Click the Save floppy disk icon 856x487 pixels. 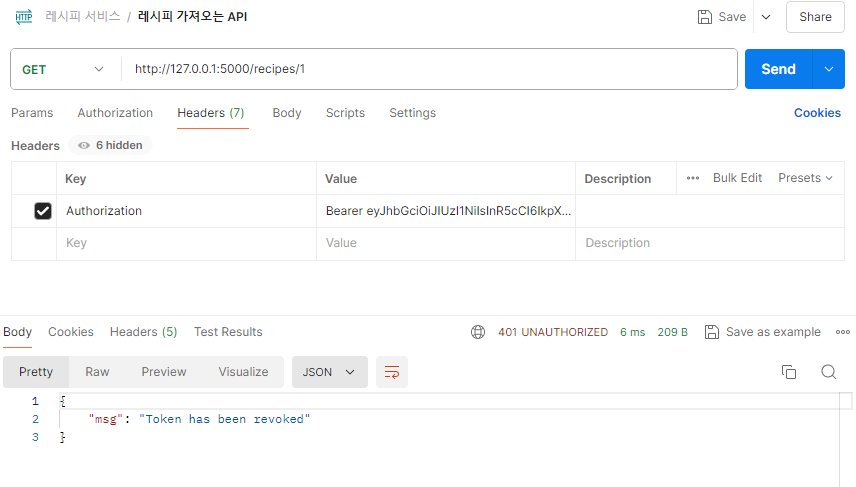[x=705, y=17]
